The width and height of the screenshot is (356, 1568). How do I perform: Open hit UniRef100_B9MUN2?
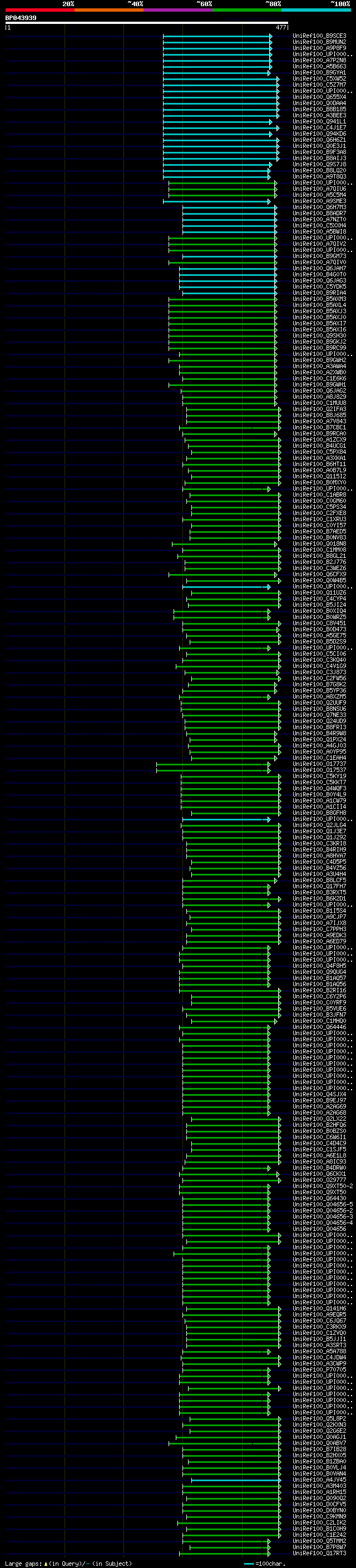coord(319,42)
